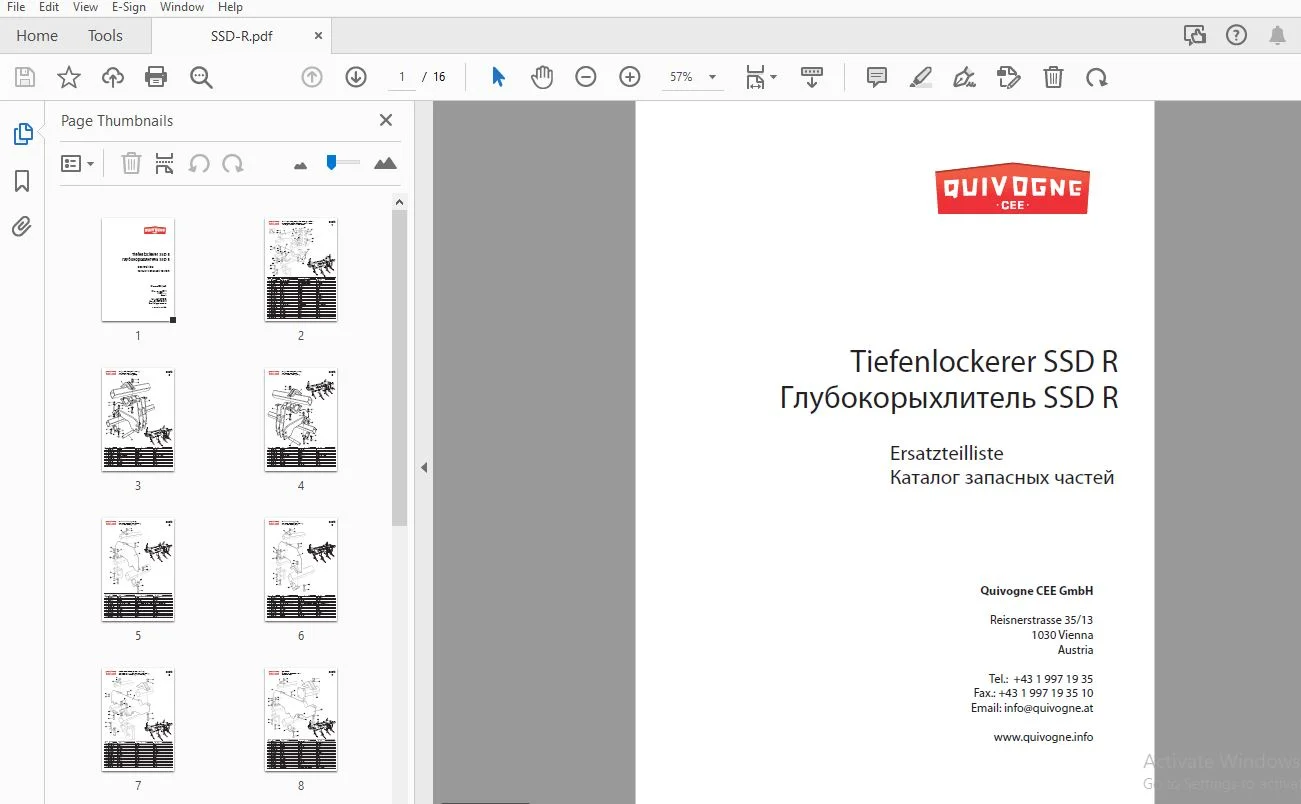This screenshot has height=804, width=1301.
Task: Click the current page number field
Action: pyautogui.click(x=402, y=77)
